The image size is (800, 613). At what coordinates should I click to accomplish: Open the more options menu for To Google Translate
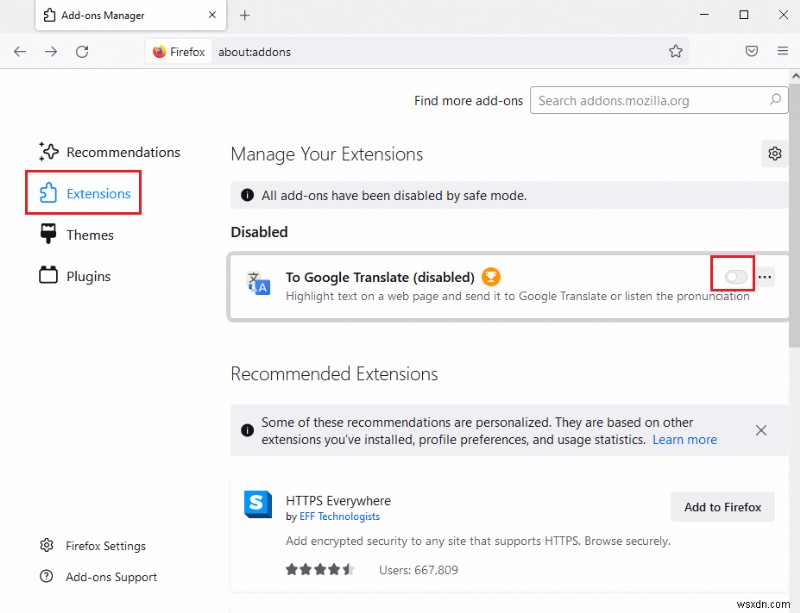[764, 277]
